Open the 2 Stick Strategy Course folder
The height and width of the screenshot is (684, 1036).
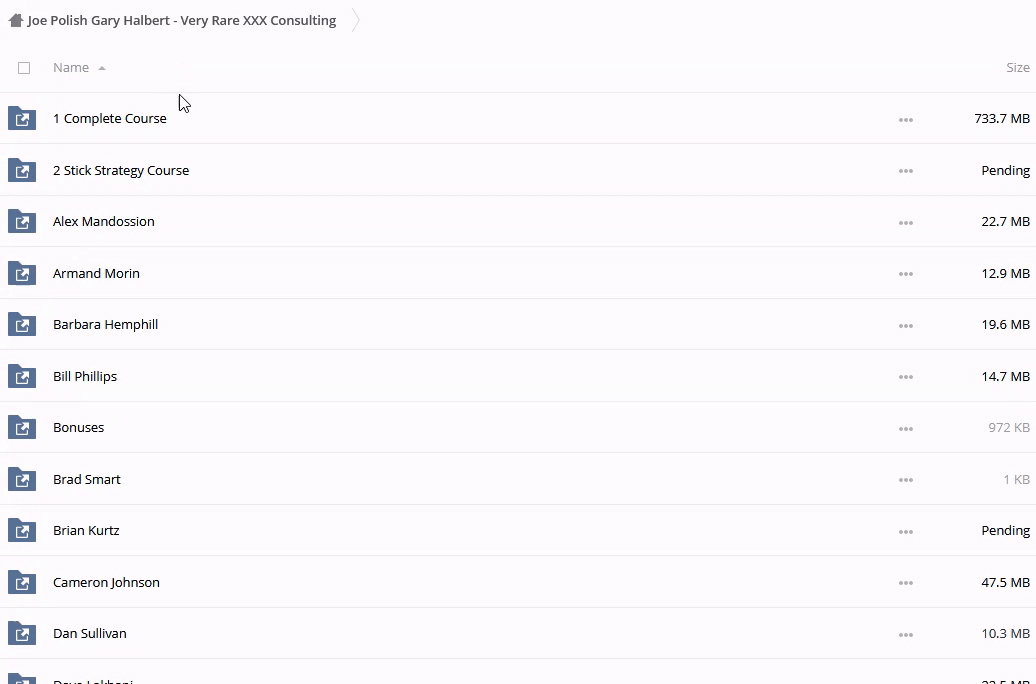pos(121,171)
